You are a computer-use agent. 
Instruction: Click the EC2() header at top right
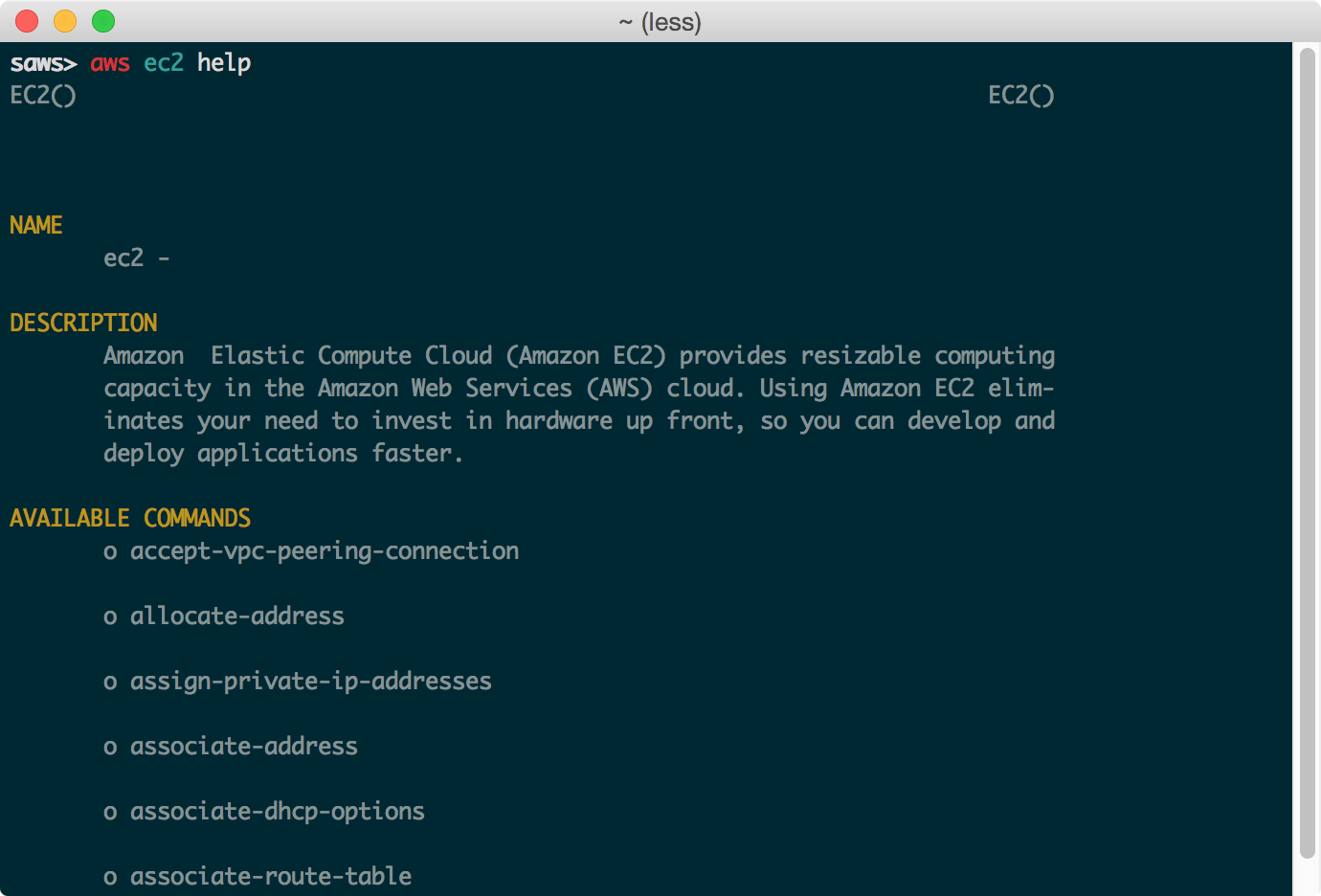tap(1021, 96)
